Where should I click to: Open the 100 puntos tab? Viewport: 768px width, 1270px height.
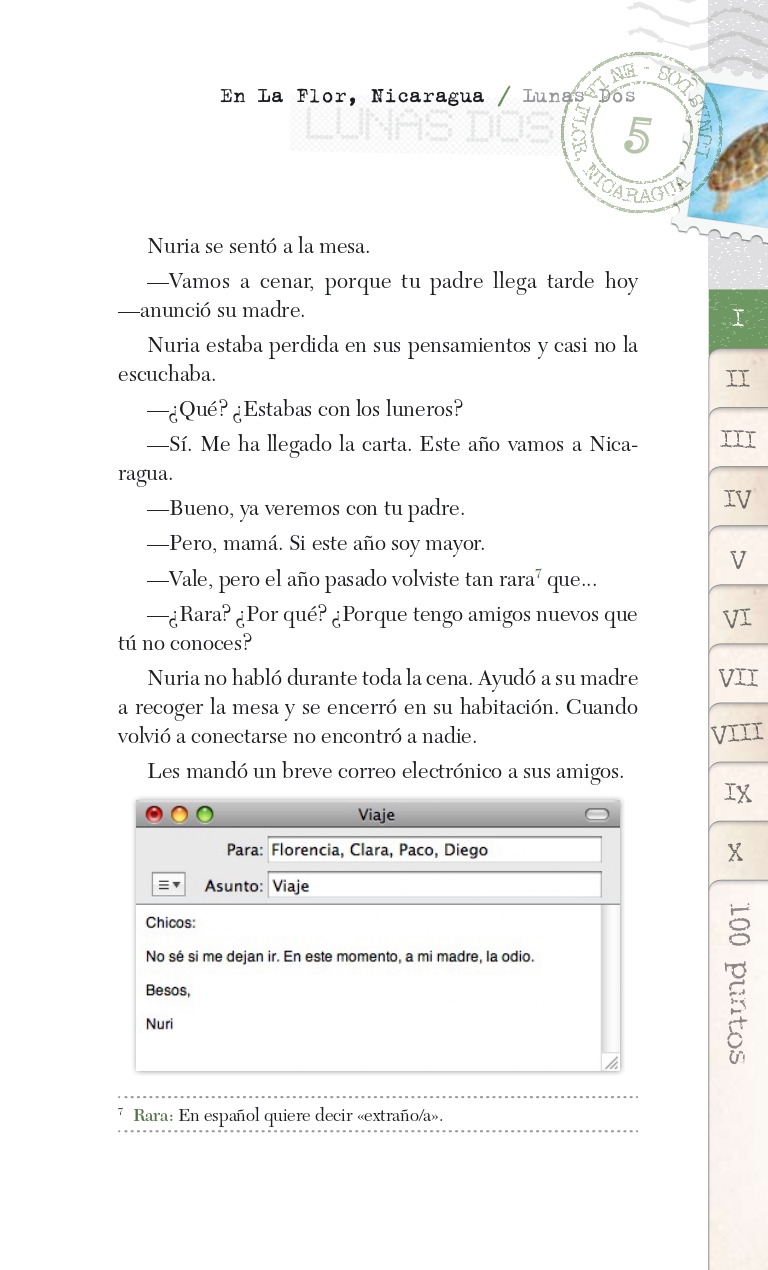(x=738, y=985)
